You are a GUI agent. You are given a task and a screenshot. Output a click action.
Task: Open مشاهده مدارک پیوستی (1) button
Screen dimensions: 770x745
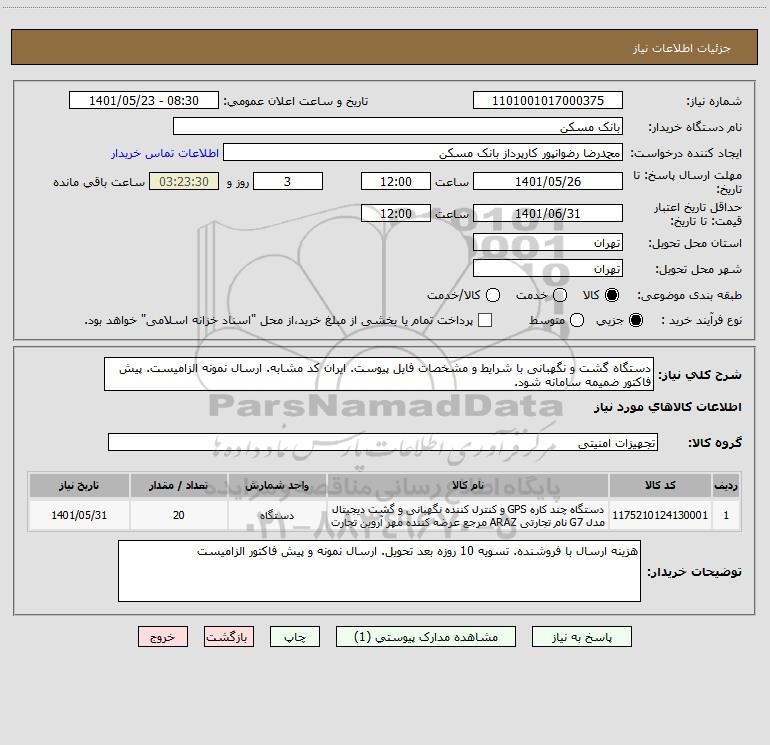(x=426, y=636)
